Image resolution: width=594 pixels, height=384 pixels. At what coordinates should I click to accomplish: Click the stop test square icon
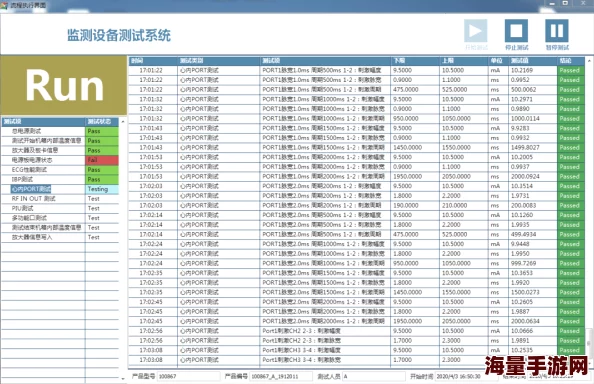(516, 31)
